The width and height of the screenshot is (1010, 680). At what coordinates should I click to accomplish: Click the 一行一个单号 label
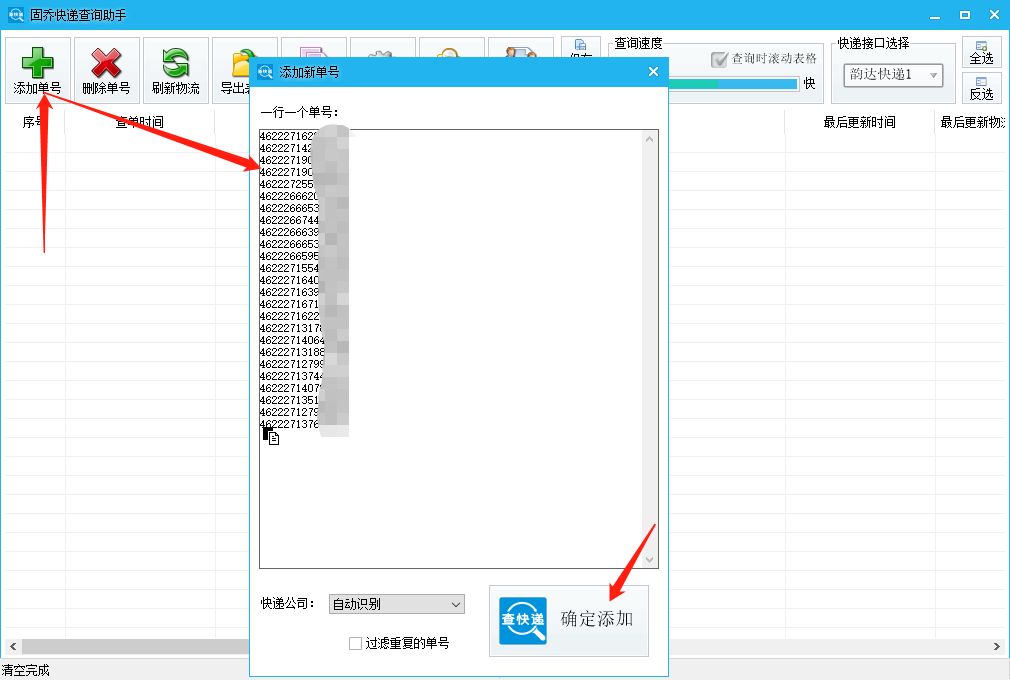[300, 112]
